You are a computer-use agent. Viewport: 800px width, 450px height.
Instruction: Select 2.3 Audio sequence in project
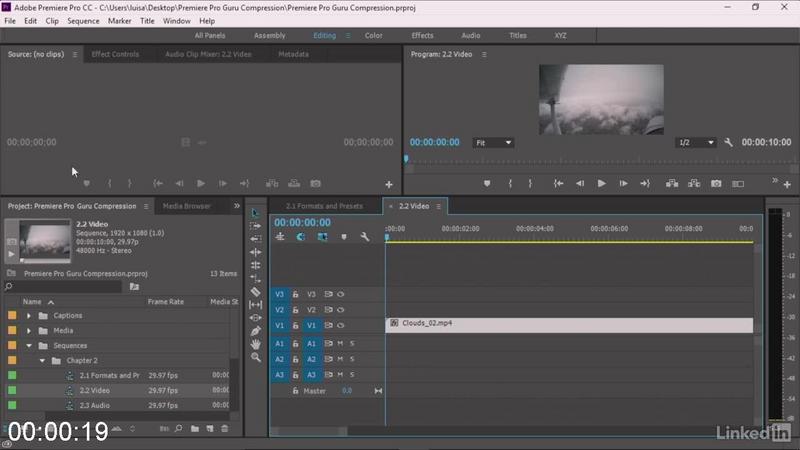tap(94, 406)
